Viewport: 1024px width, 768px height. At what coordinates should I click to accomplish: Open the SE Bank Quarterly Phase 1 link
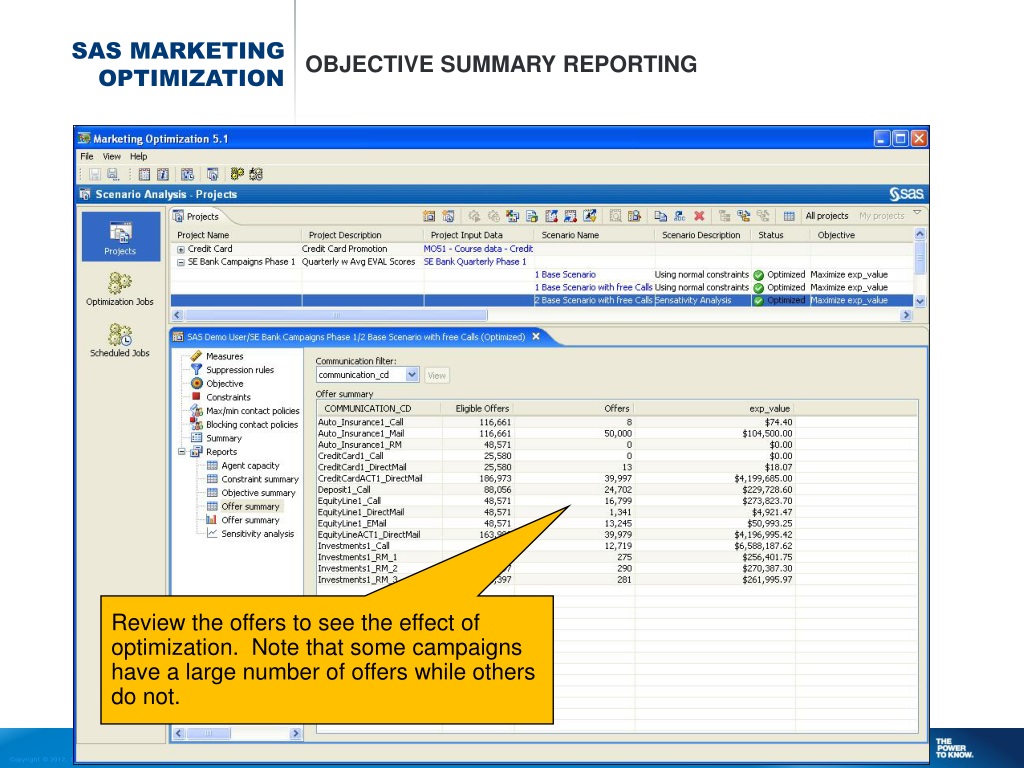tap(475, 262)
